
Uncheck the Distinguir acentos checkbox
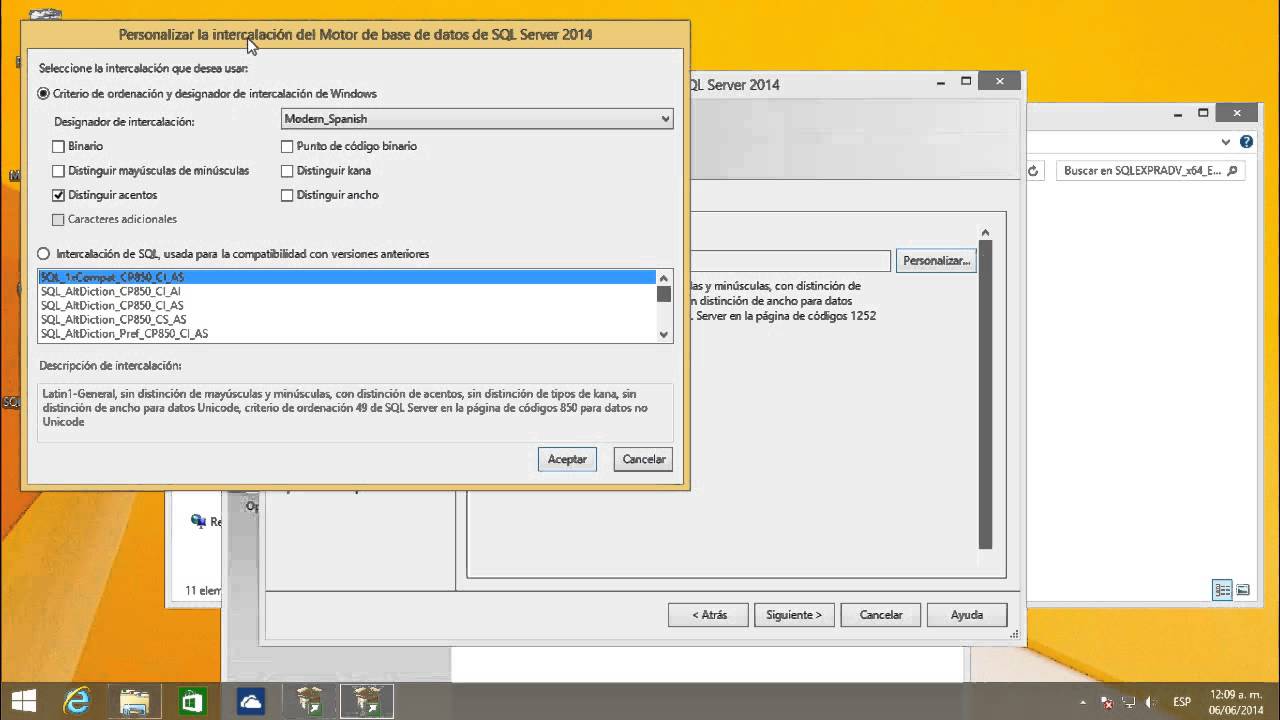[58, 195]
